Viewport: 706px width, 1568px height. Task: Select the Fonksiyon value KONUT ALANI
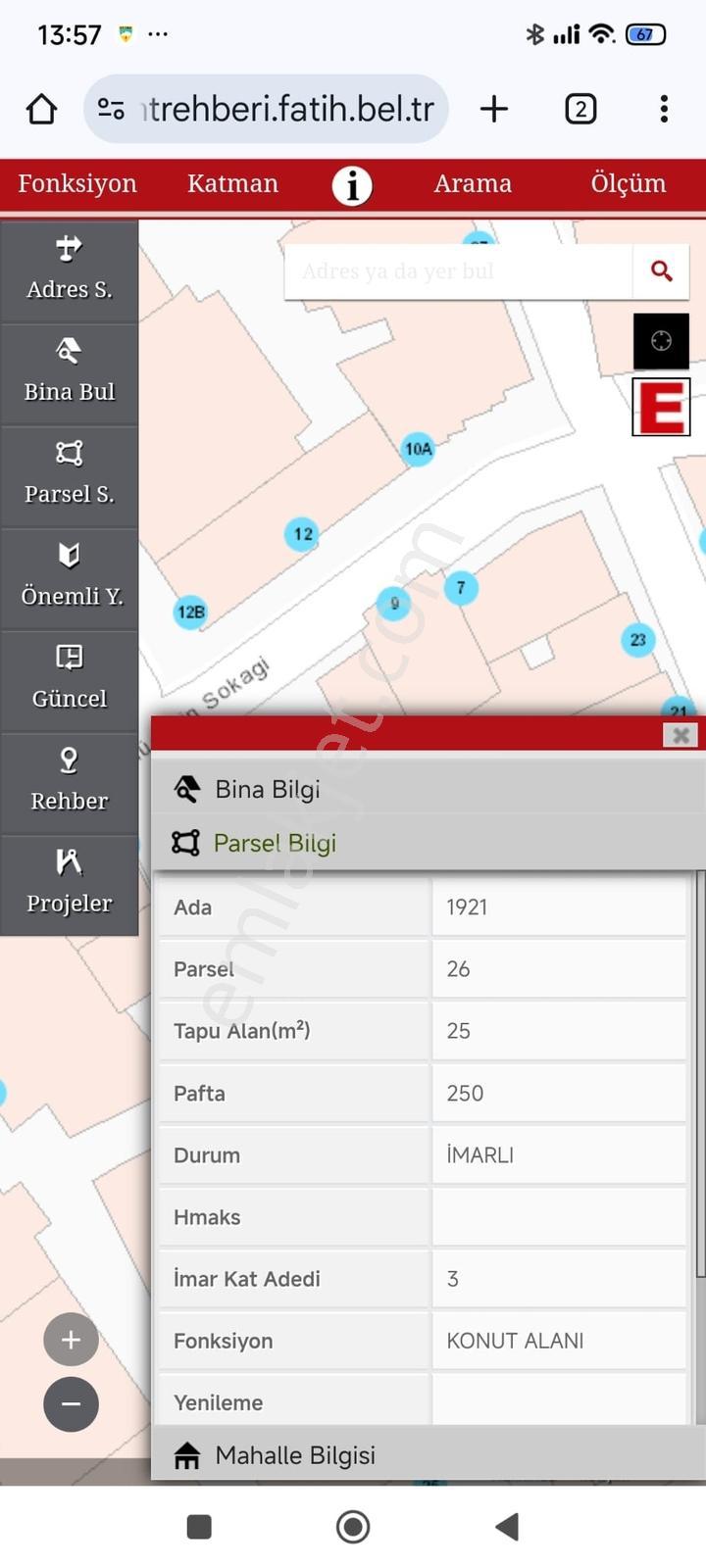(515, 1341)
